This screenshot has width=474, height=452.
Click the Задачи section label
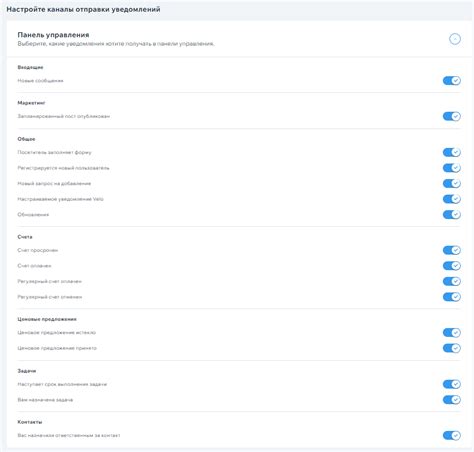(x=27, y=371)
